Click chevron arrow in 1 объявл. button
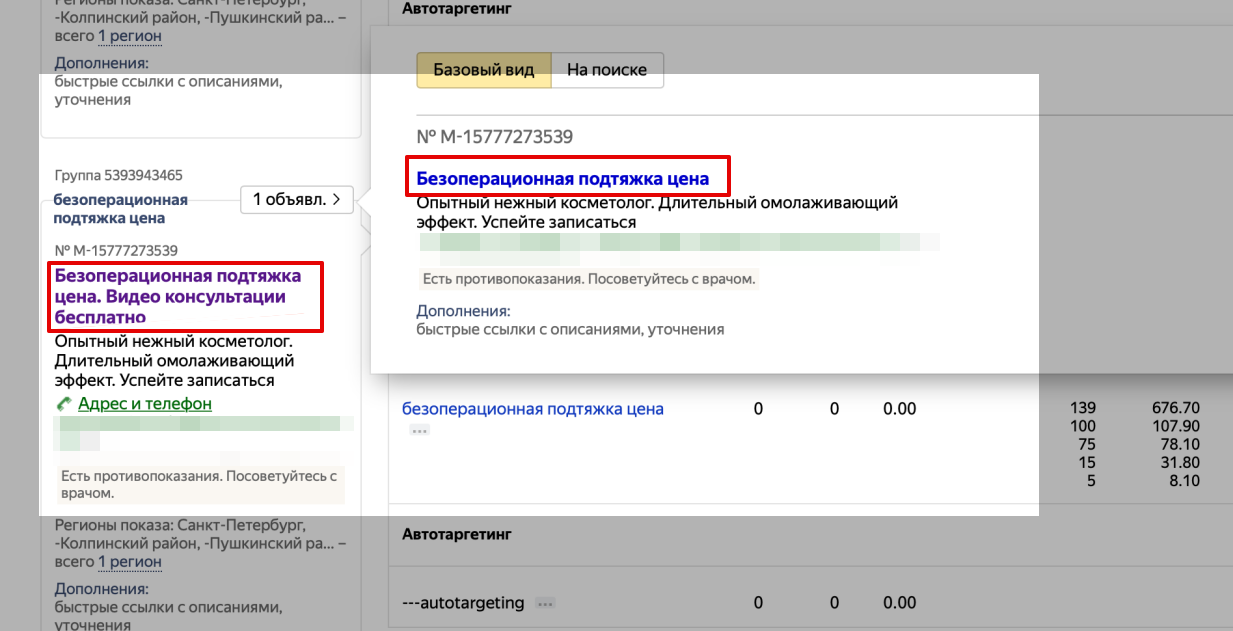Viewport: 1233px width, 631px height. click(336, 199)
